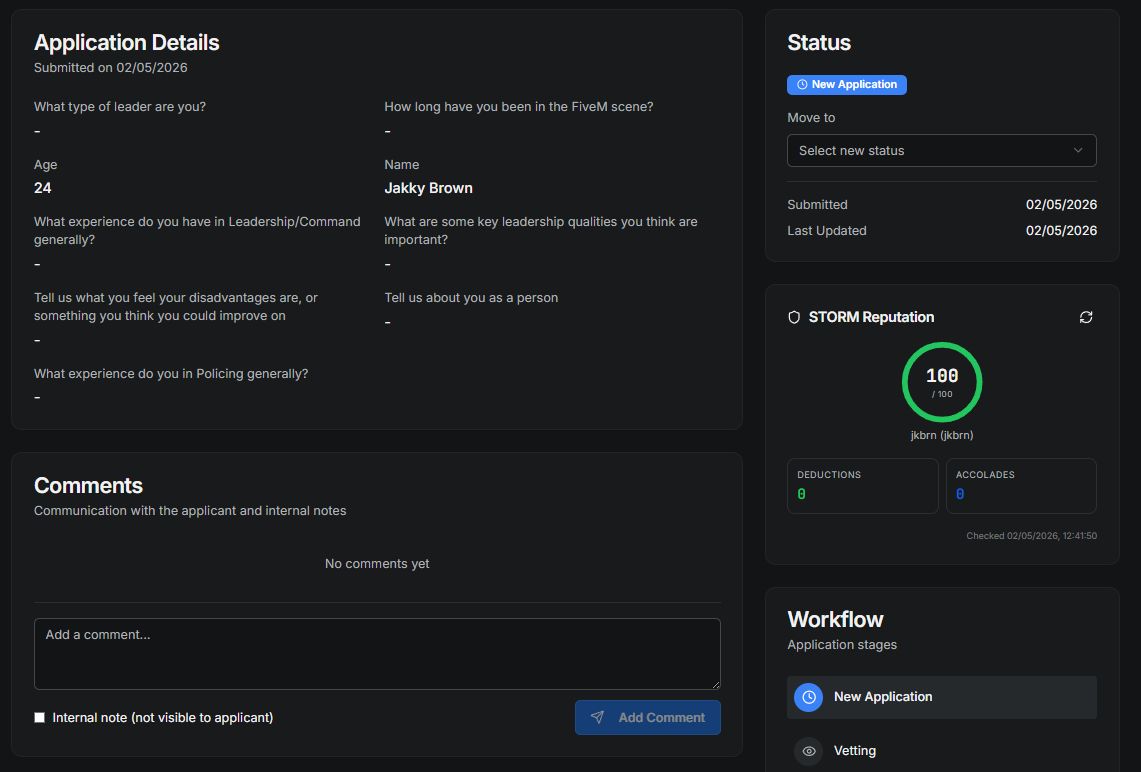The width and height of the screenshot is (1141, 772).
Task: Click the disadvantages question label
Action: [x=176, y=307]
